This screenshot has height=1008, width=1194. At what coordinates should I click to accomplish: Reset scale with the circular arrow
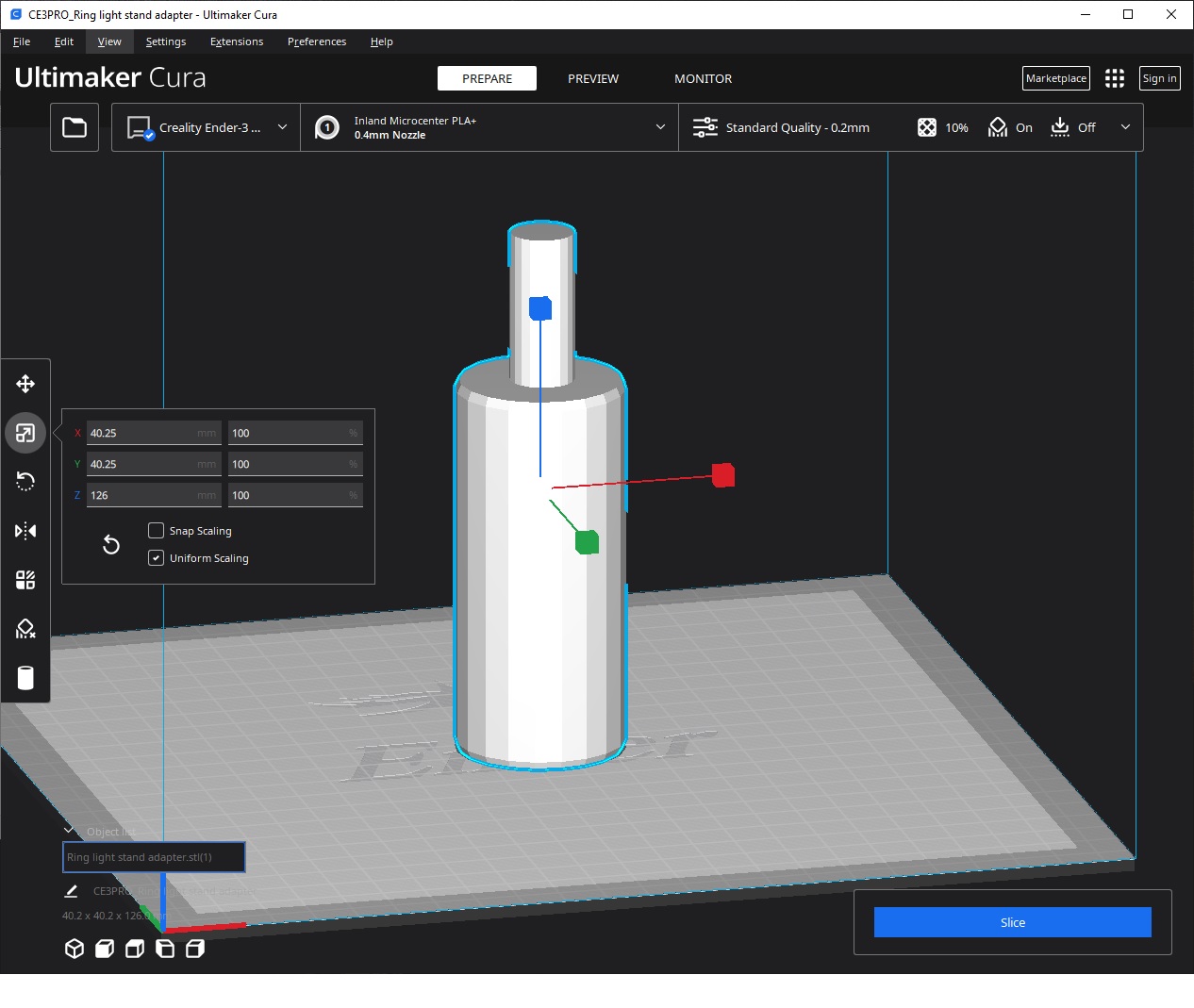pyautogui.click(x=111, y=544)
